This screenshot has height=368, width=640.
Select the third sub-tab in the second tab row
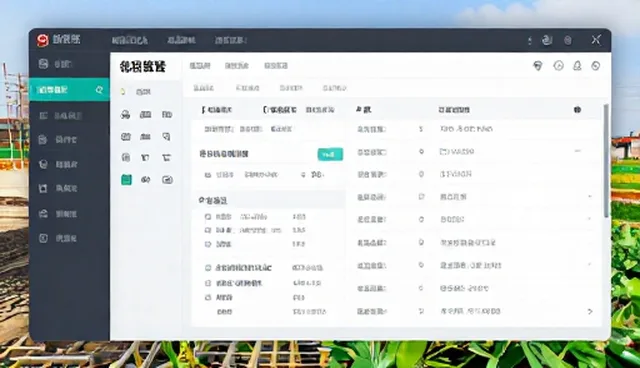tap(291, 88)
